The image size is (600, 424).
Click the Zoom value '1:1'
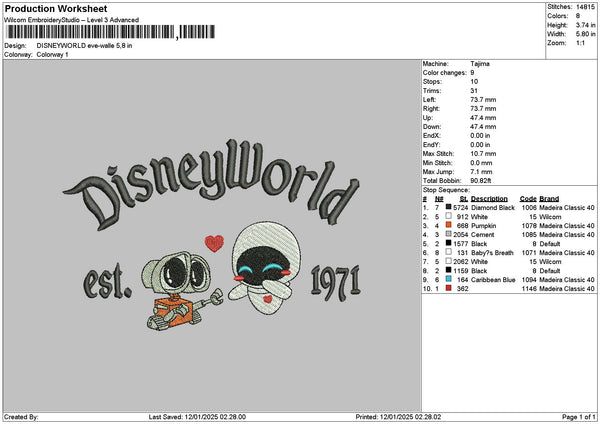point(580,43)
